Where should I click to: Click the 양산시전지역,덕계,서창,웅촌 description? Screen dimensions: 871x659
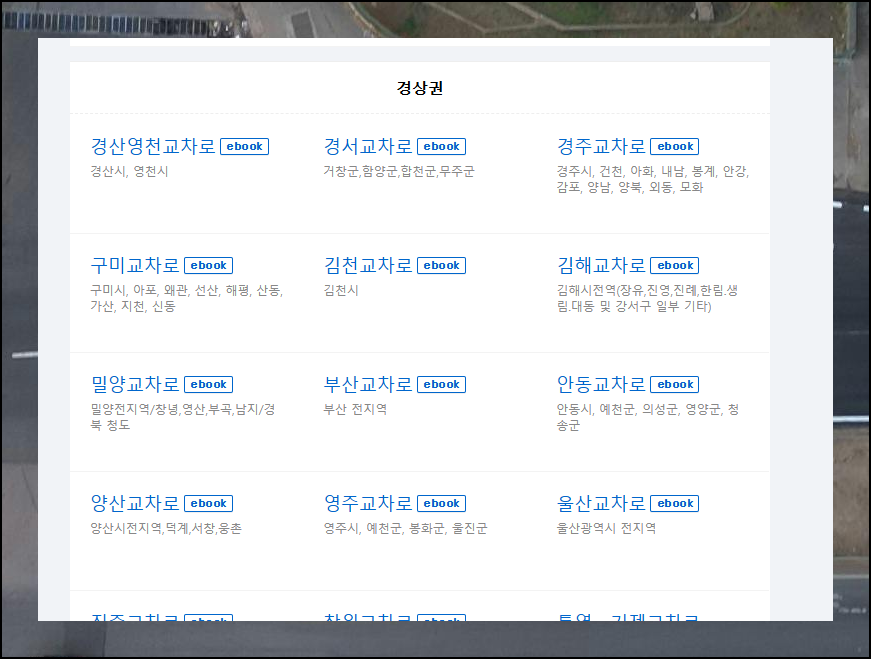(x=166, y=528)
